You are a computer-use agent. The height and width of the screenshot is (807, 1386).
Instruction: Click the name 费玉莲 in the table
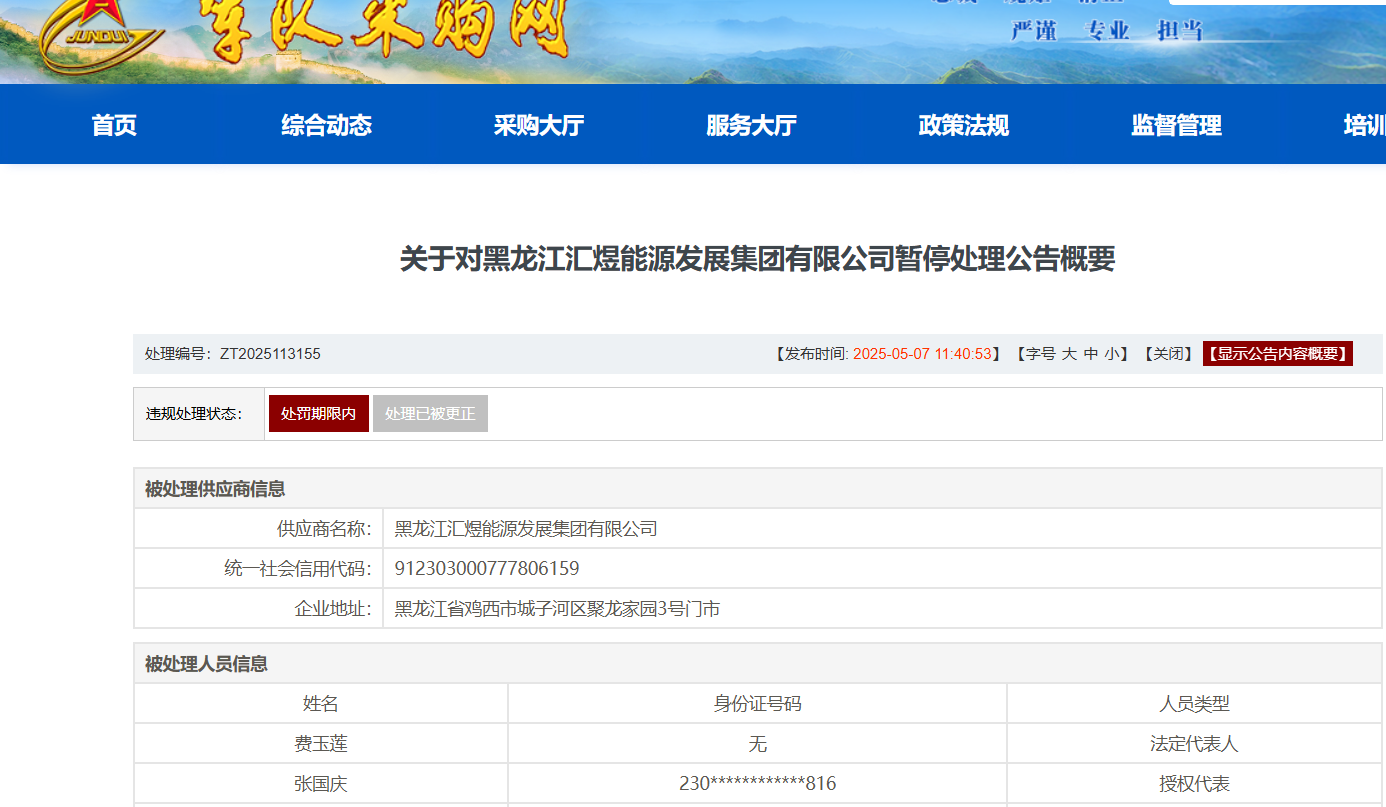[x=321, y=744]
